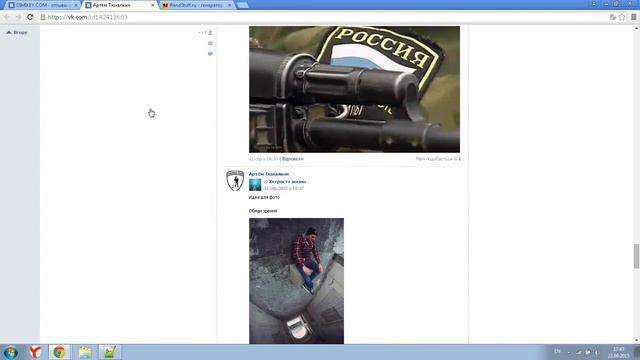Click the Chrome taskbar icon

tap(59, 352)
